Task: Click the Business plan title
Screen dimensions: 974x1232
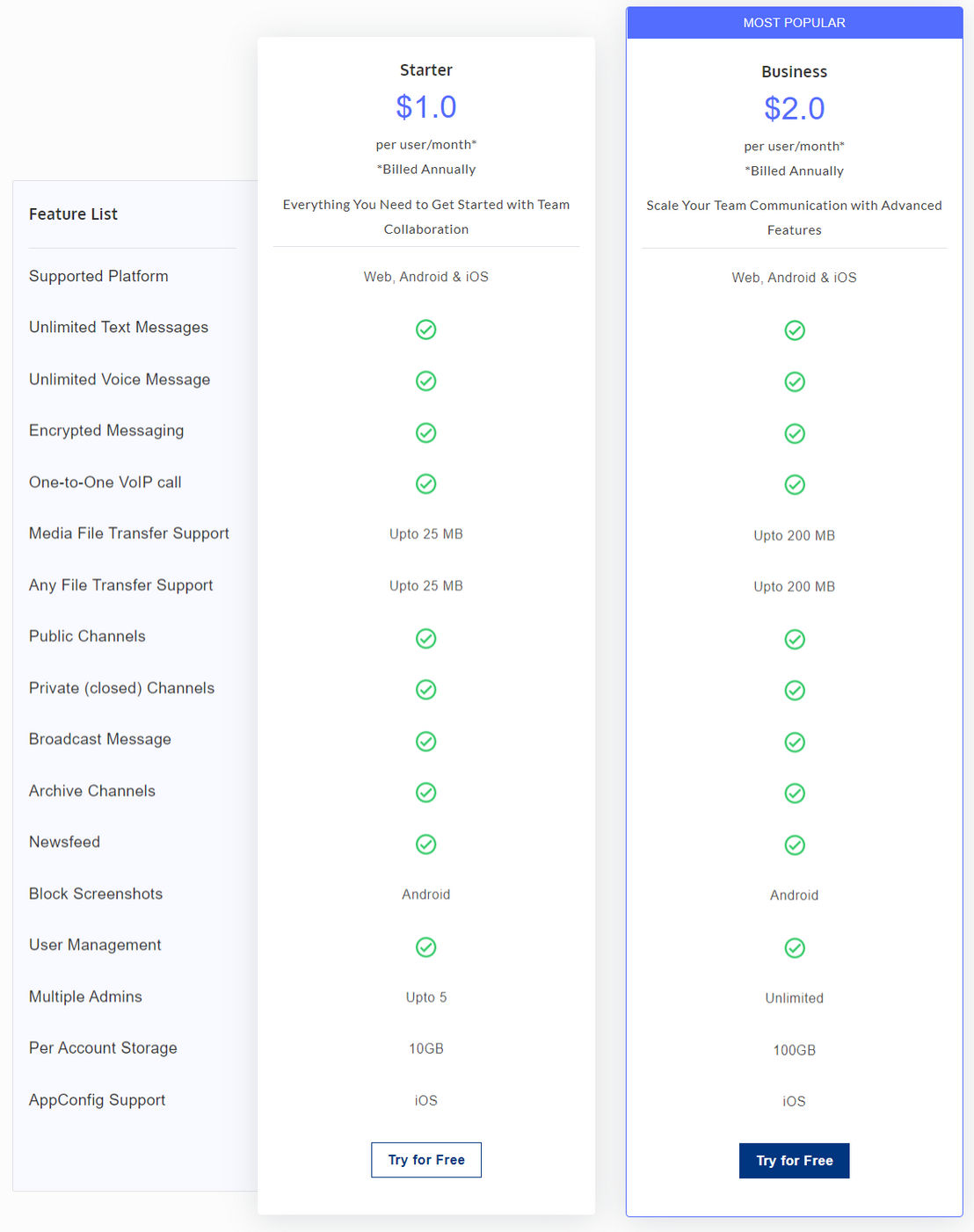Action: click(x=795, y=72)
